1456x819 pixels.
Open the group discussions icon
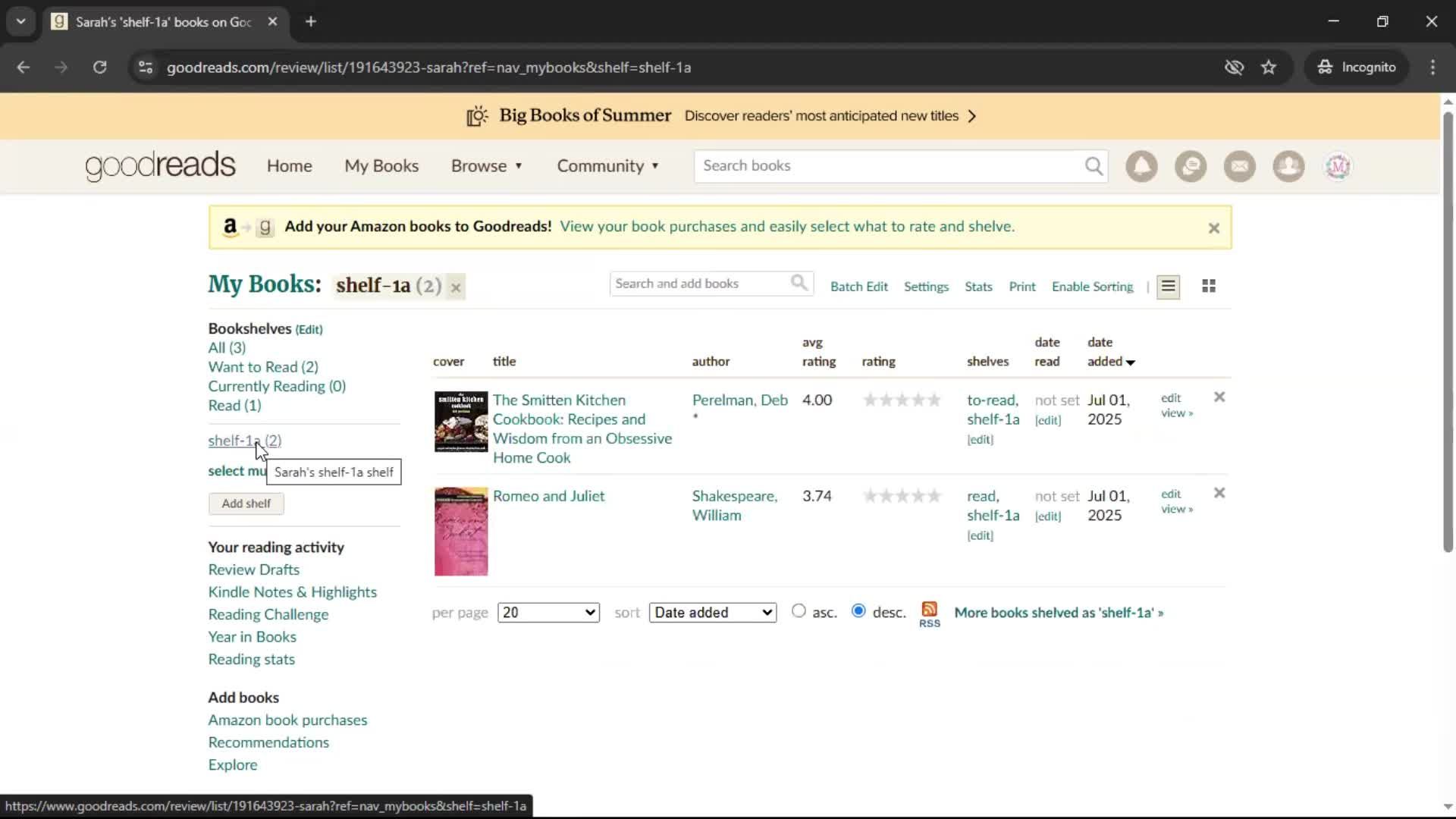pyautogui.click(x=1191, y=166)
